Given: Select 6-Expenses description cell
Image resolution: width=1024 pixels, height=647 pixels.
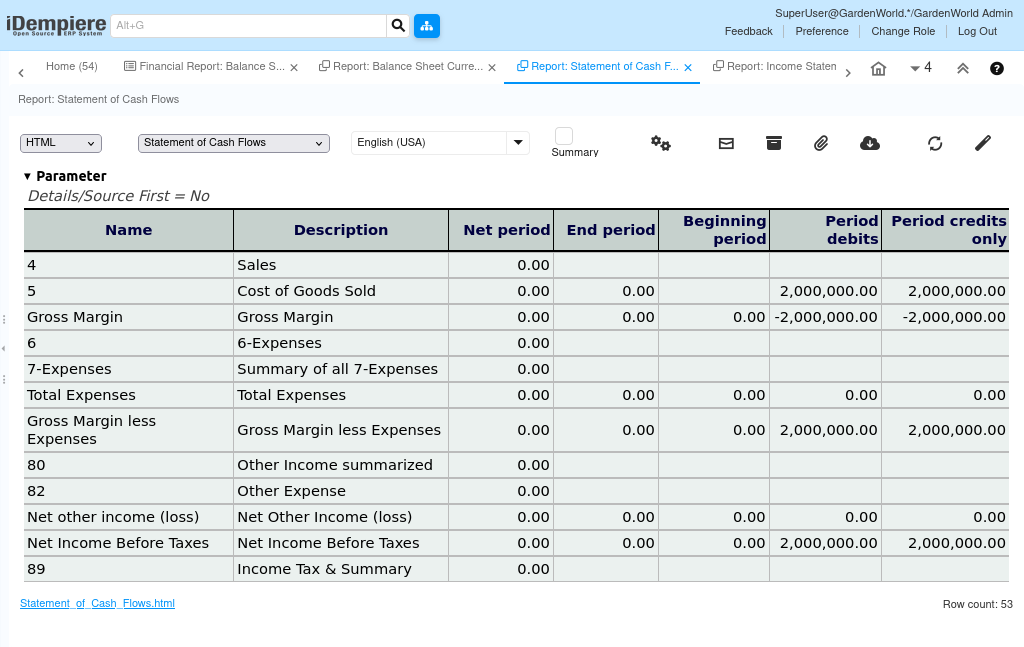Looking at the screenshot, I should pos(341,343).
